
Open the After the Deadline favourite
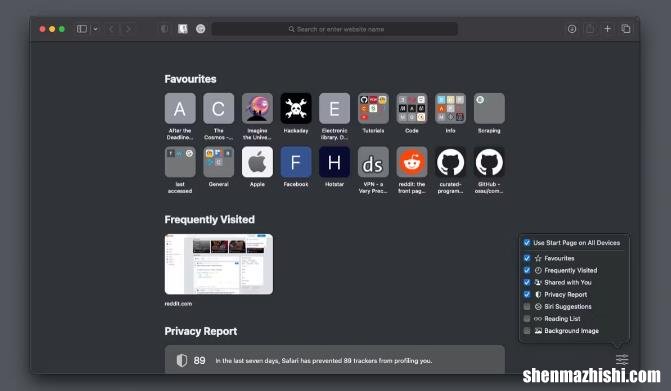(180, 108)
